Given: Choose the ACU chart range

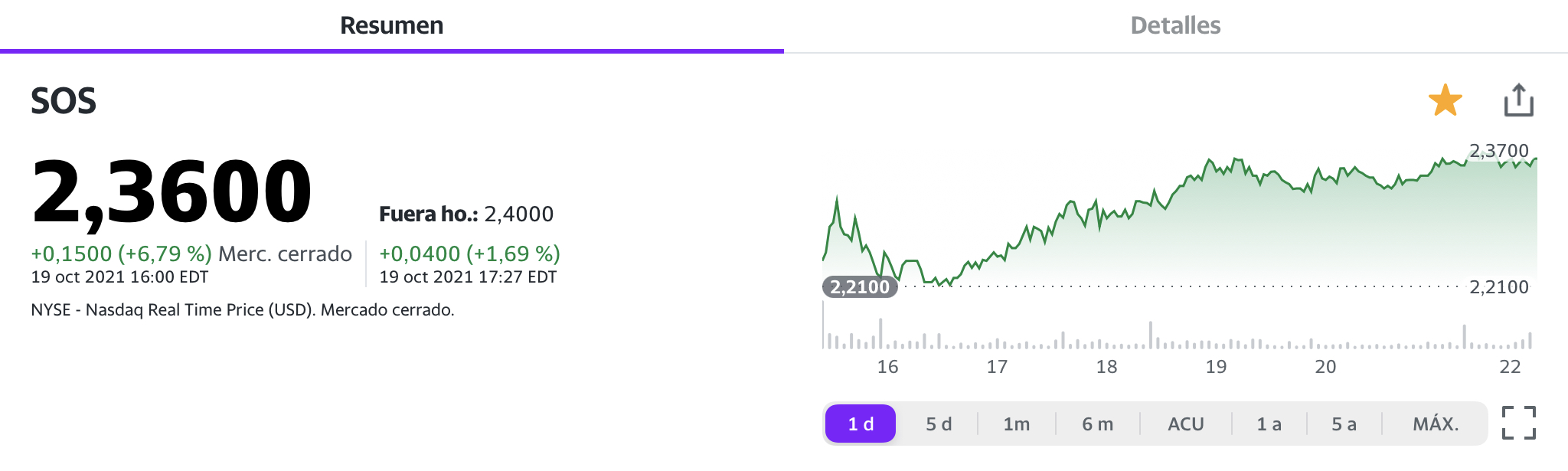Looking at the screenshot, I should coord(1186,424).
